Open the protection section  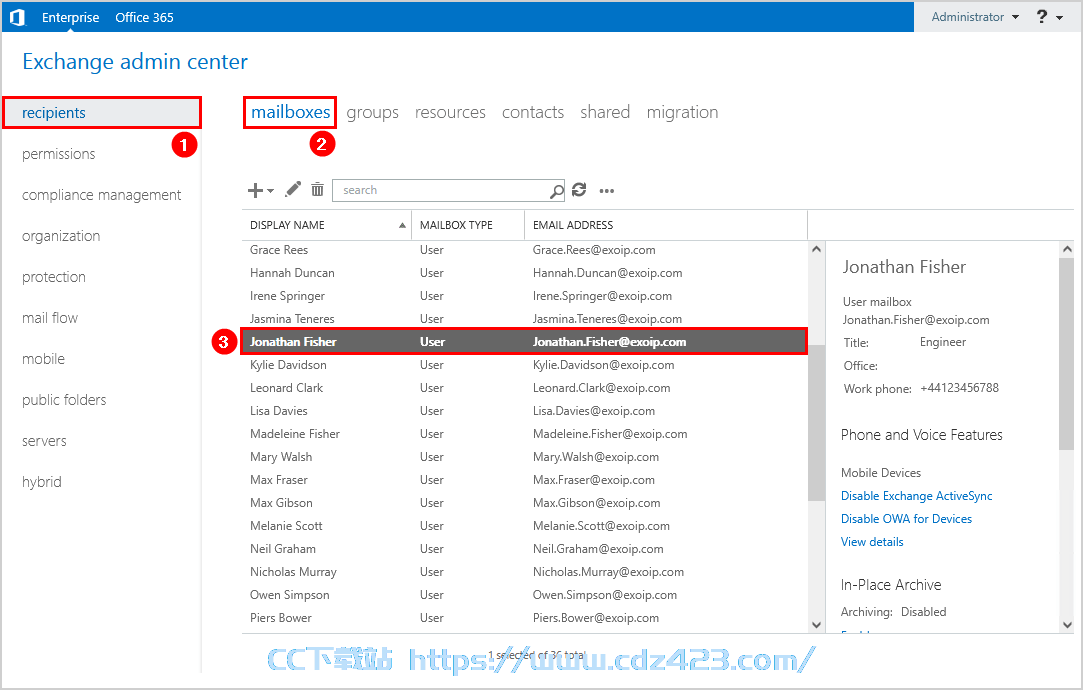pos(54,277)
